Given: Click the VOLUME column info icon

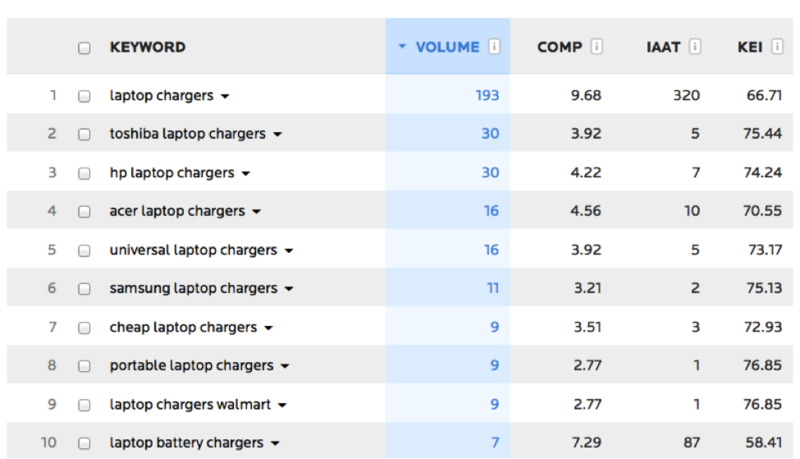Looking at the screenshot, I should 494,47.
